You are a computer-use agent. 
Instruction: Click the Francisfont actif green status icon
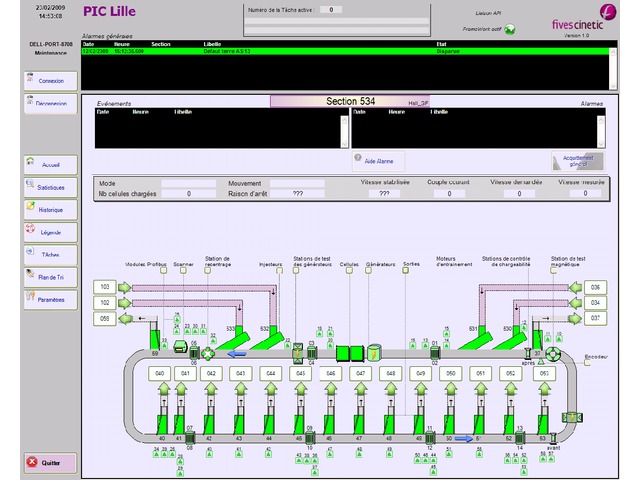point(510,29)
